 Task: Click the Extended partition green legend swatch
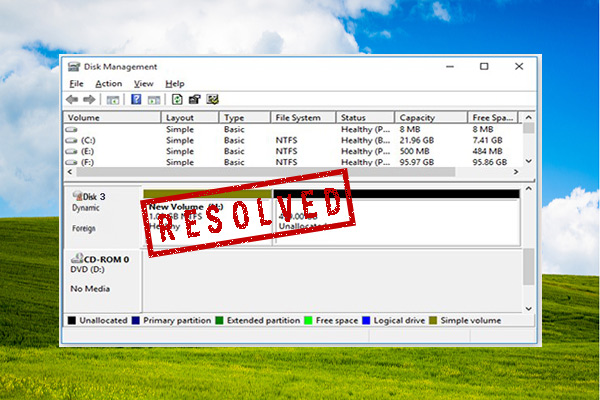[219, 320]
